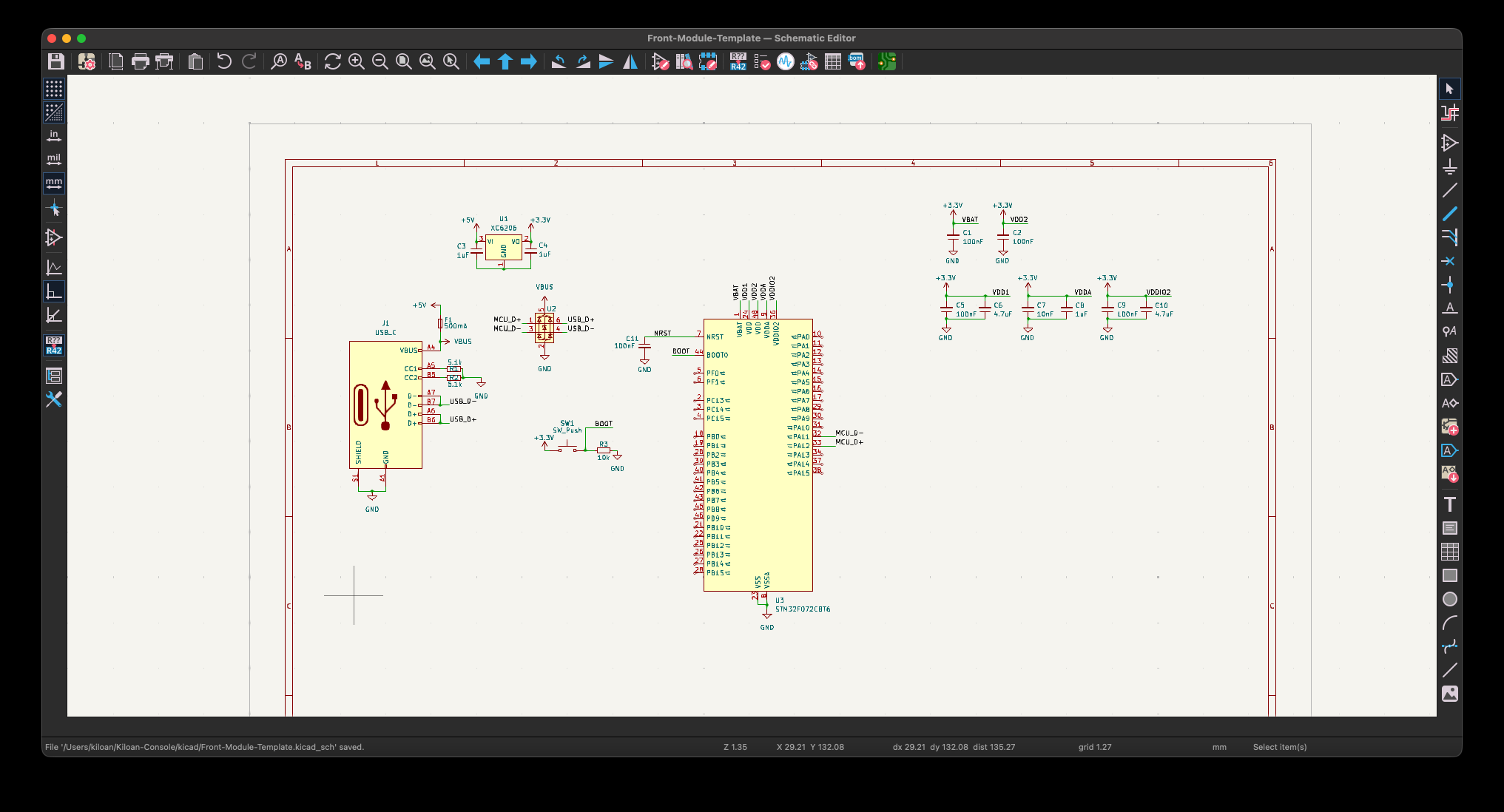1504x812 pixels.
Task: Toggle hidden pins visibility
Action: coord(54,237)
